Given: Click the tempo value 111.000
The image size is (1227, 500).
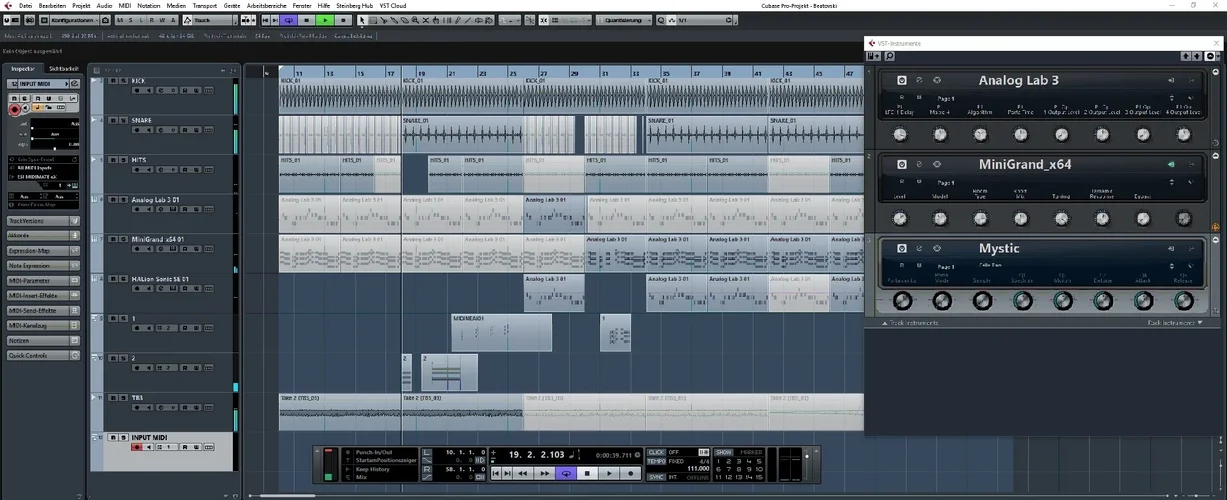Looking at the screenshot, I should click(x=698, y=469).
